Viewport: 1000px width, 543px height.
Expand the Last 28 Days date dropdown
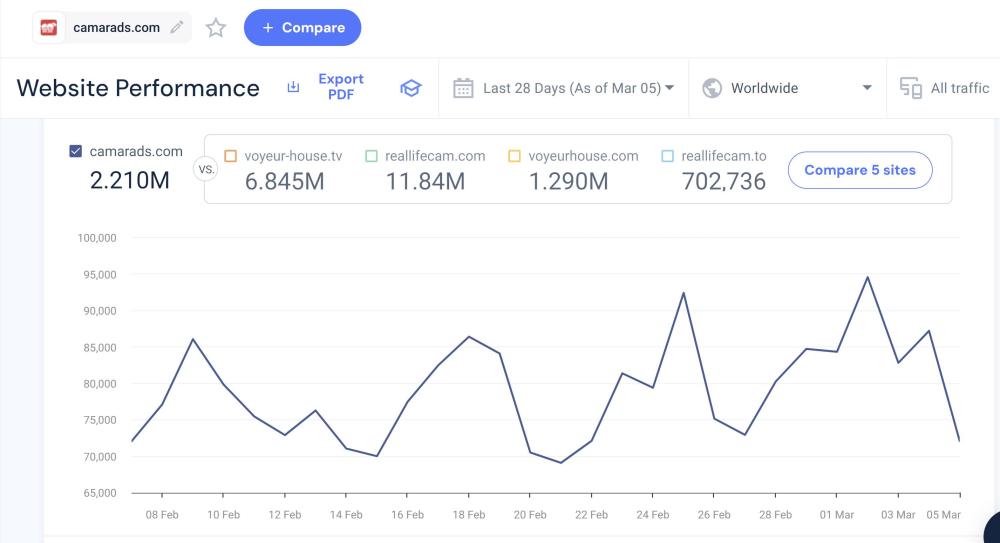[x=669, y=88]
